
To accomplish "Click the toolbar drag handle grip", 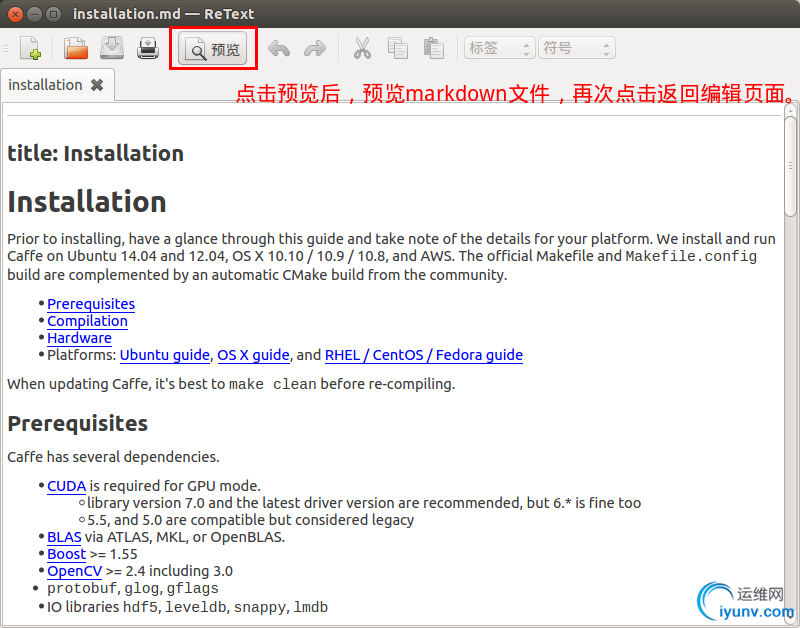I will 6,48.
